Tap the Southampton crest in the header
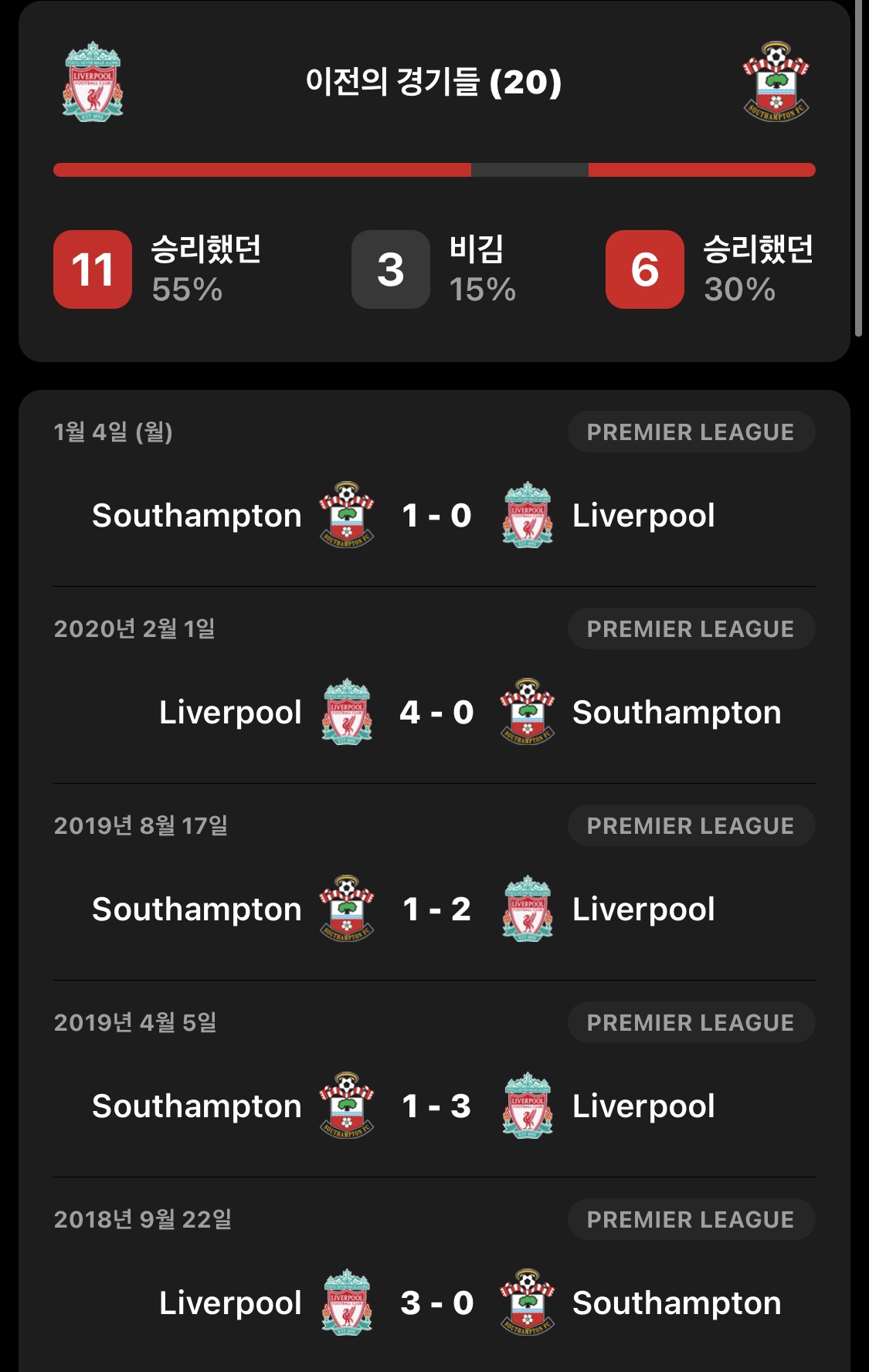Viewport: 869px width, 1372px height. pos(776,81)
